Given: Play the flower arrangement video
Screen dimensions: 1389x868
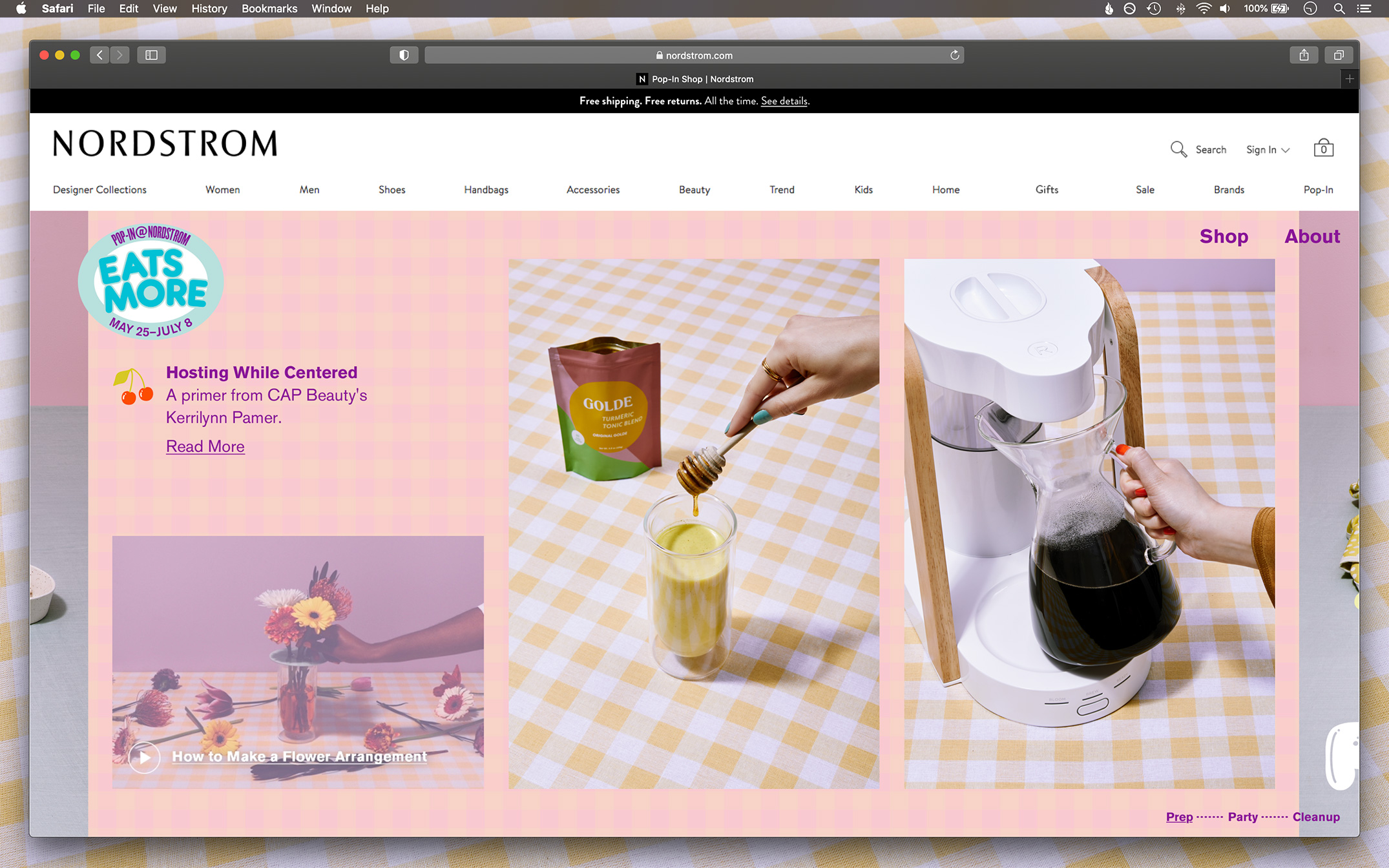Looking at the screenshot, I should [x=145, y=757].
